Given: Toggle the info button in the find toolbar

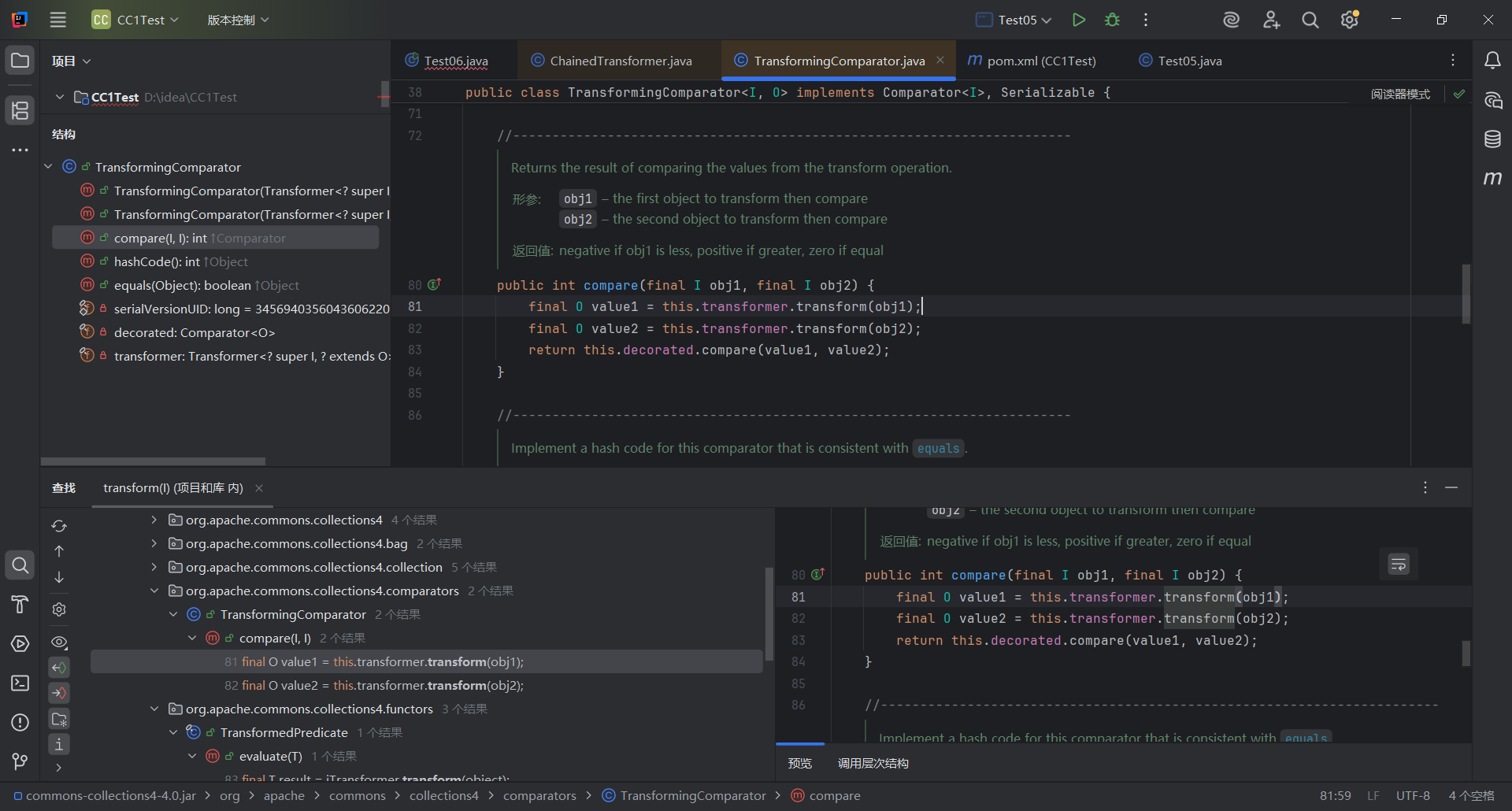Looking at the screenshot, I should pos(59,744).
